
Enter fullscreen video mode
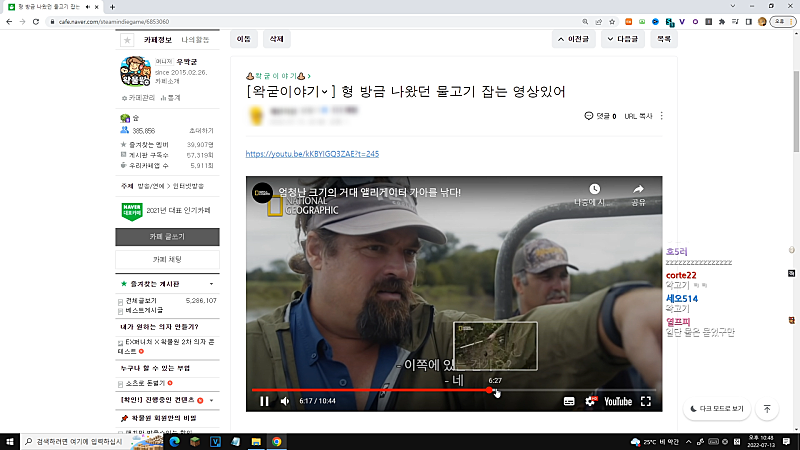646,401
